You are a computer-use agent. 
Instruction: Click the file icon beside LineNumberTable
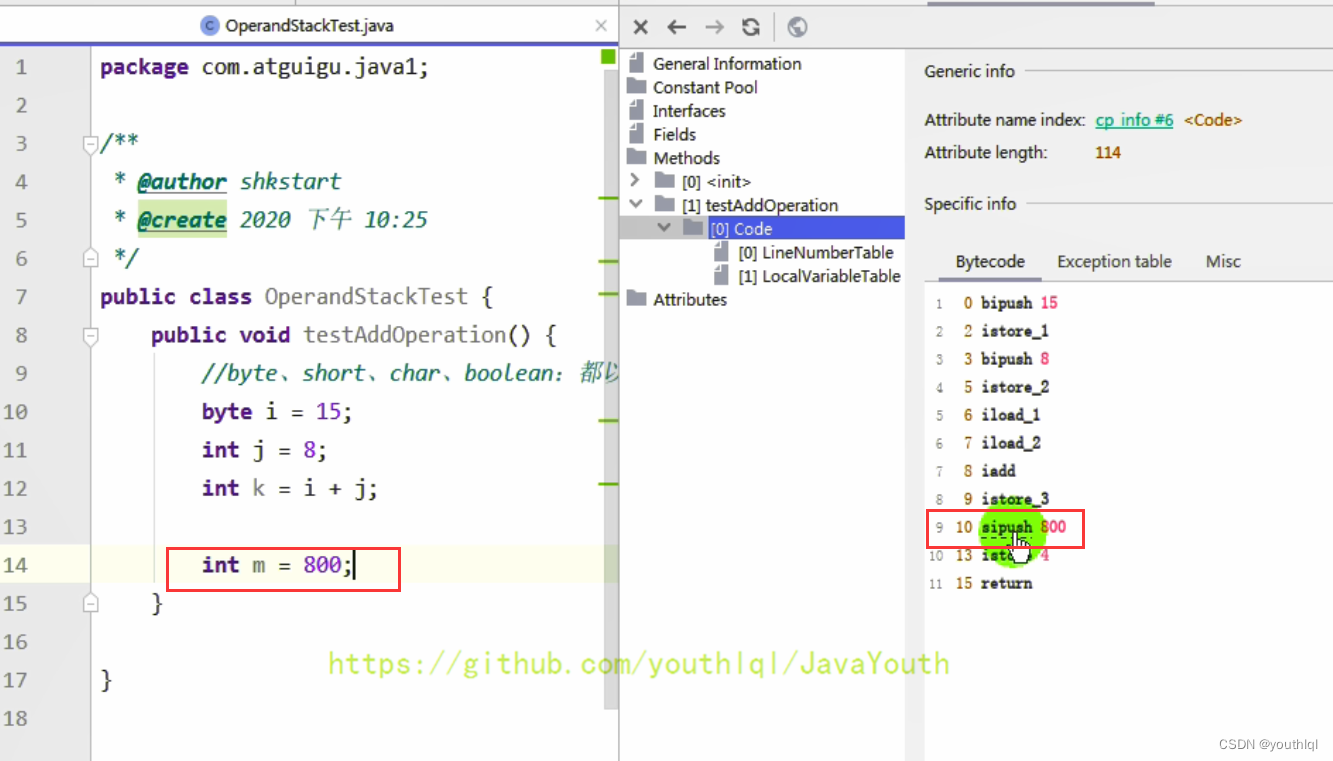pos(721,251)
